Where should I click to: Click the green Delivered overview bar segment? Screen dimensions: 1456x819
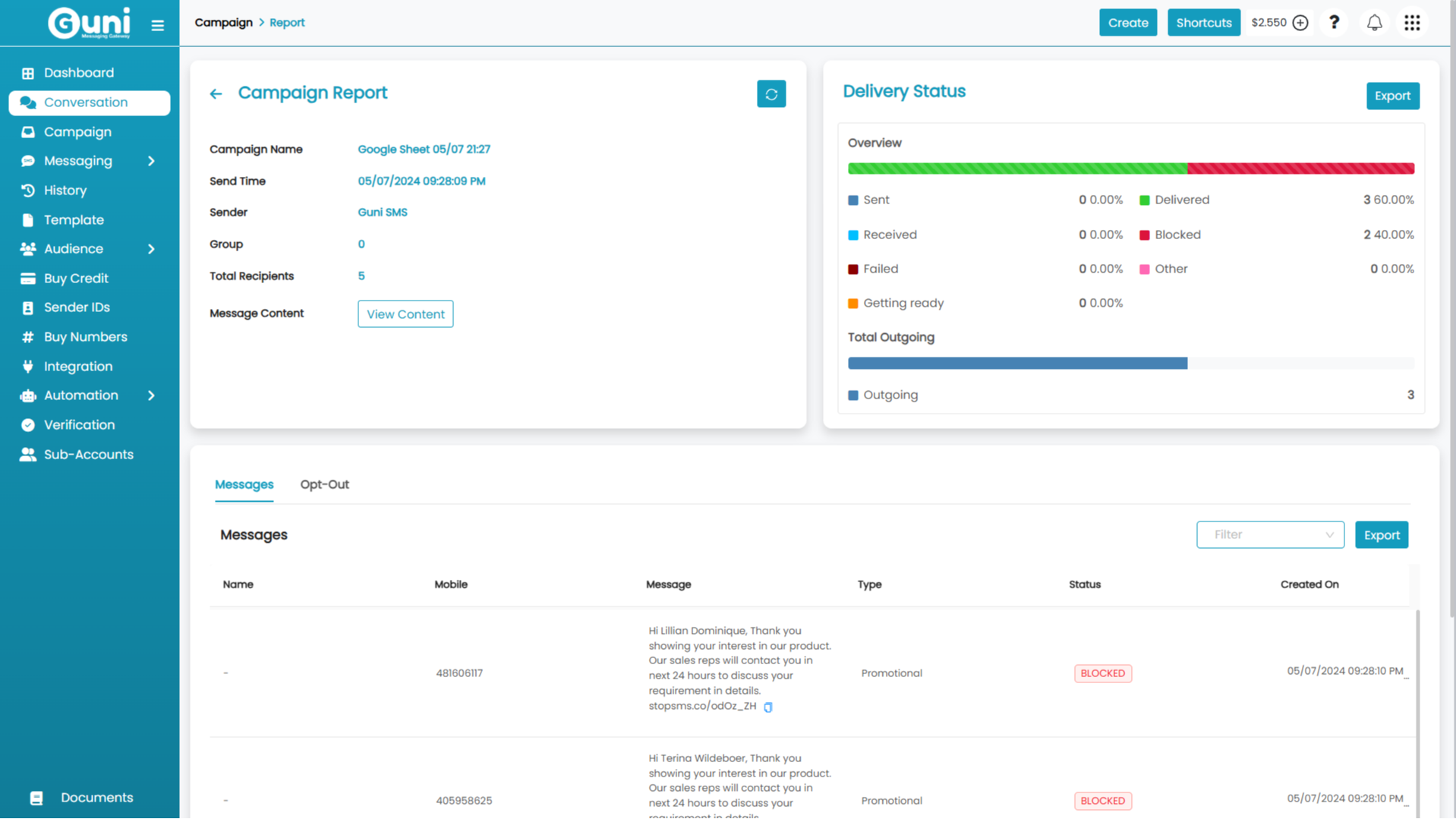coord(1017,169)
